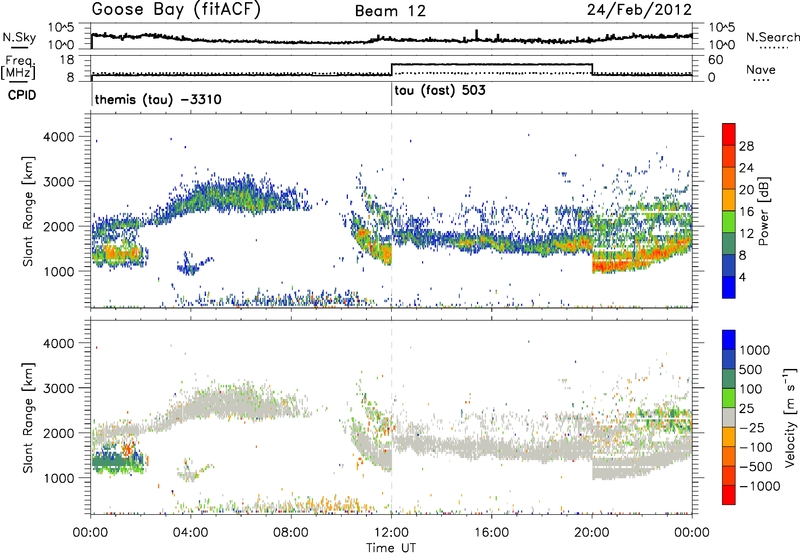Image resolution: width=800 pixels, height=554 pixels.
Task: Click the 'Goose Bay (fitACF)' title text
Action: click(x=176, y=9)
